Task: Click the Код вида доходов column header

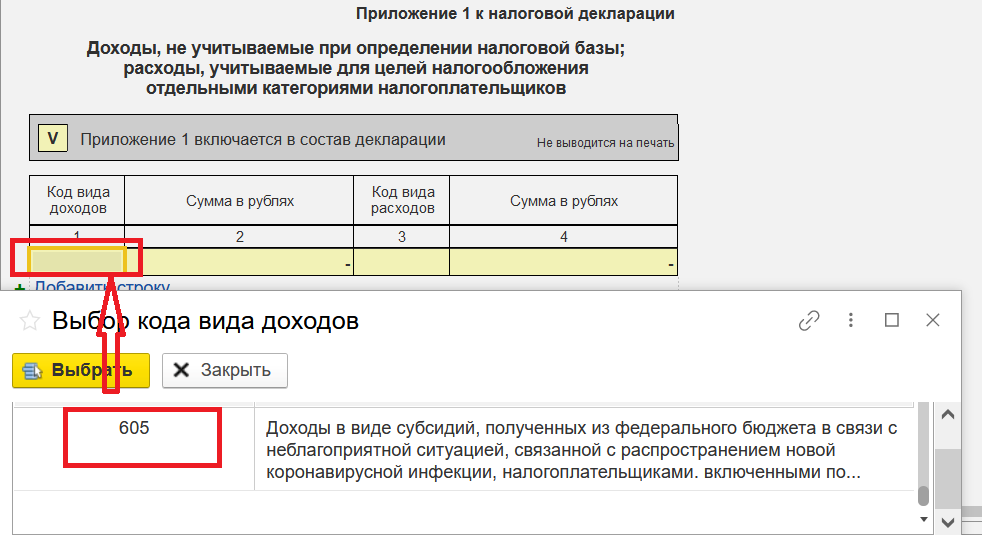Action: [77, 201]
